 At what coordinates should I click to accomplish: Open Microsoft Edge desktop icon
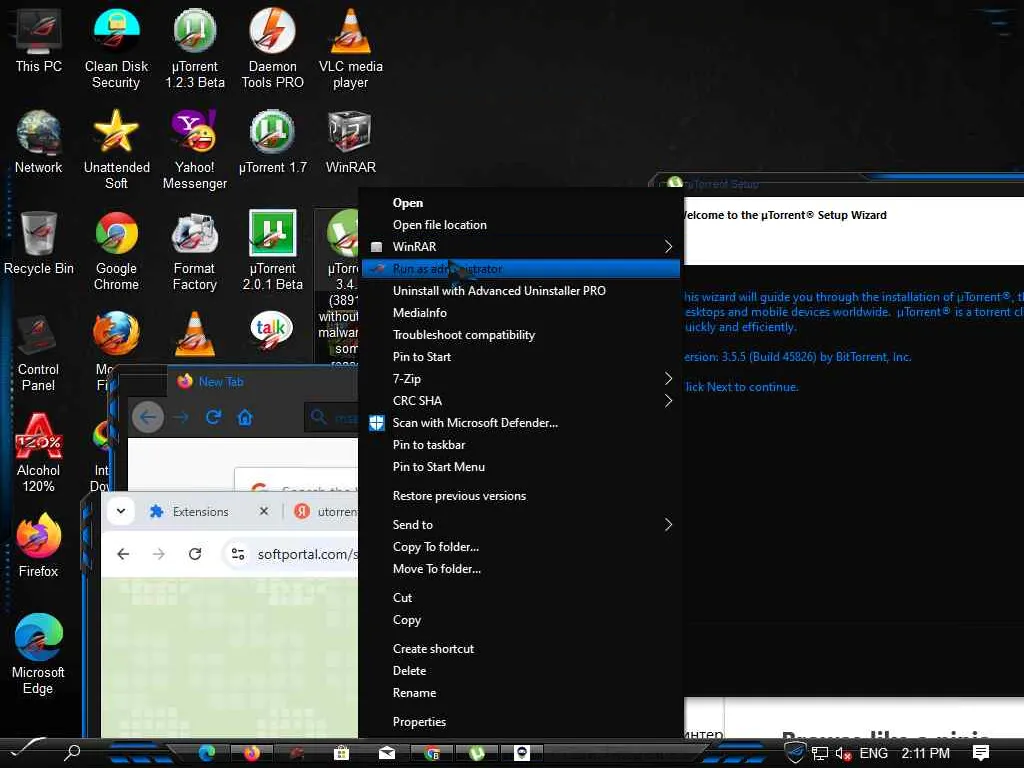coord(39,654)
